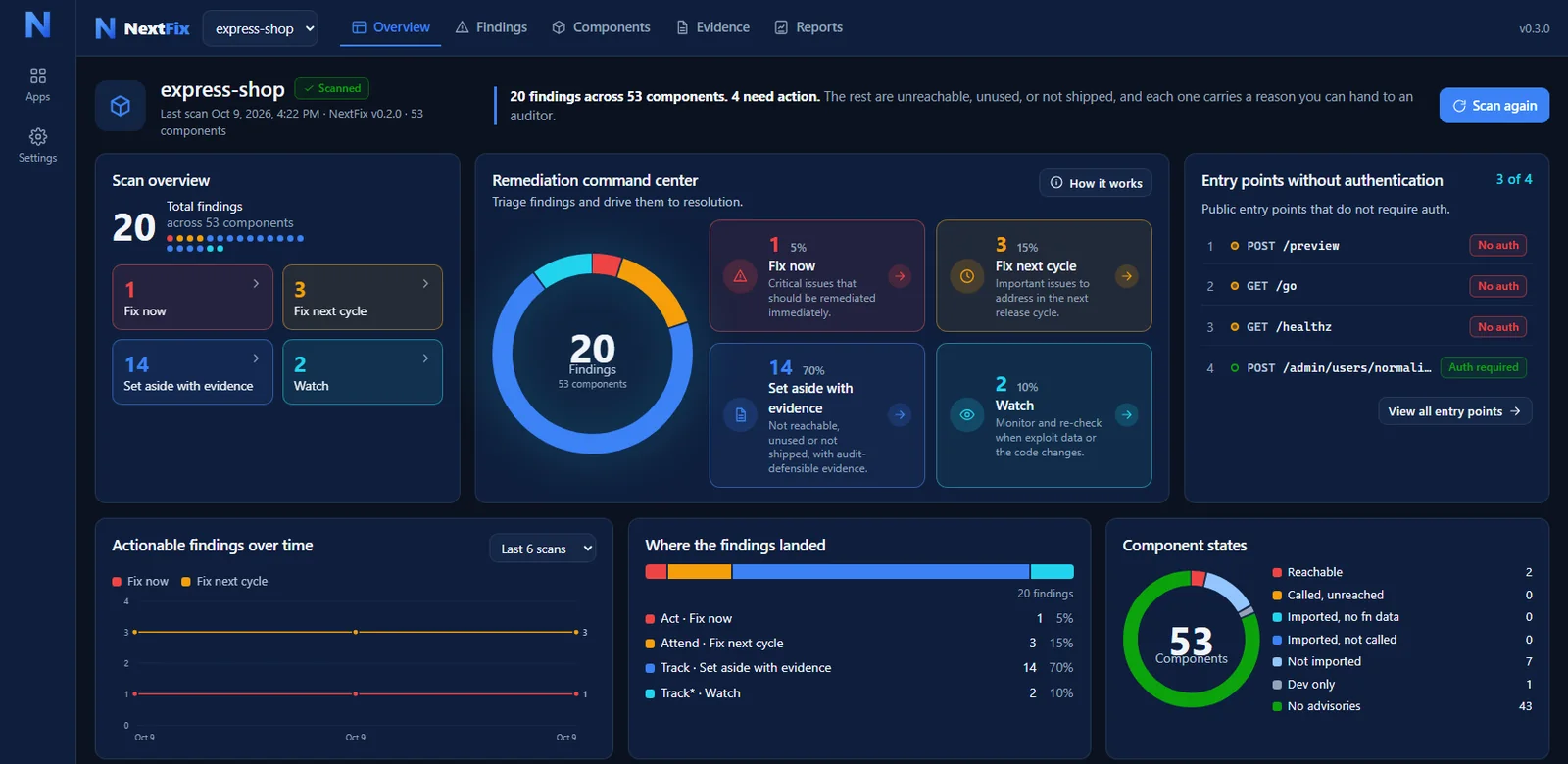Click the No advisories component state row
Viewport: 1568px width, 764px height.
pyautogui.click(x=1402, y=706)
